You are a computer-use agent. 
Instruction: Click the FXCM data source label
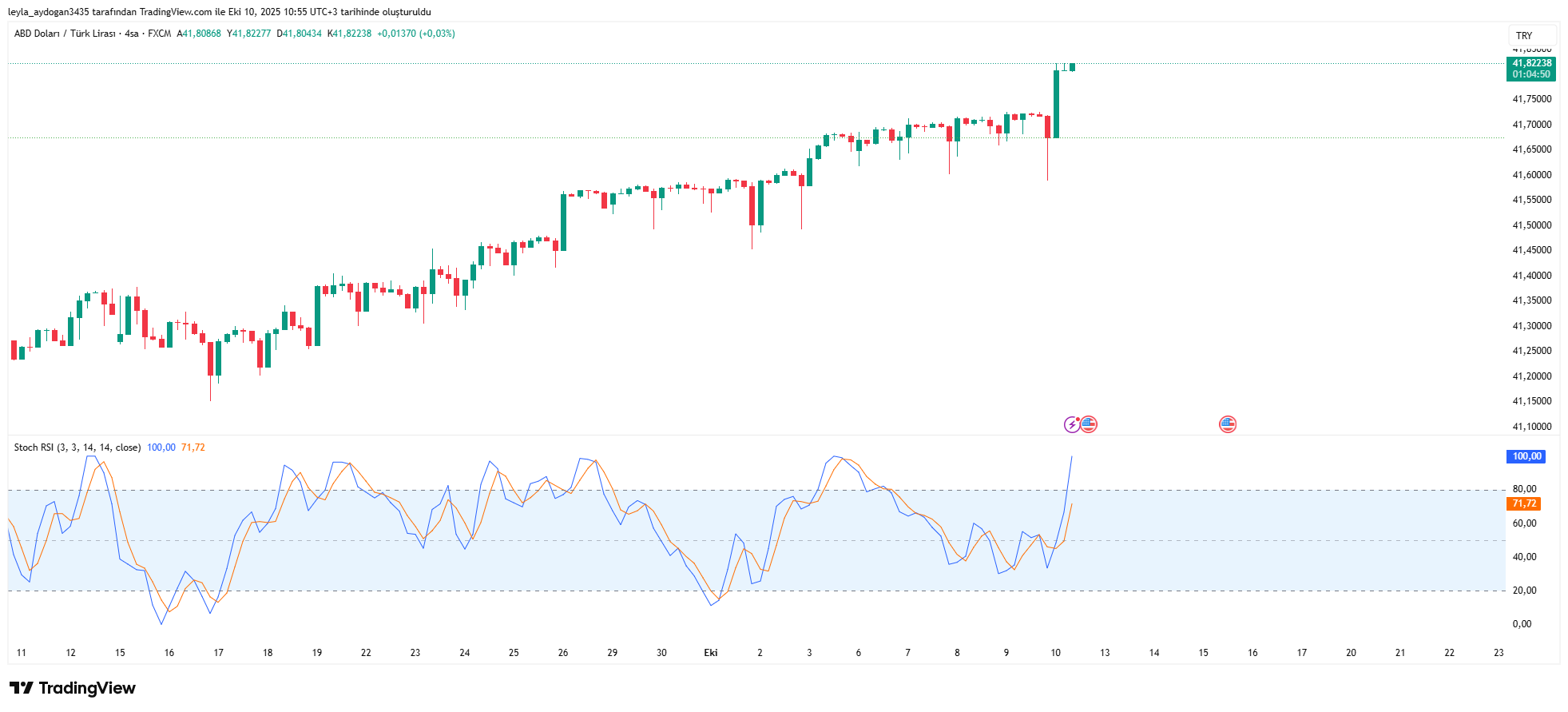coord(160,34)
